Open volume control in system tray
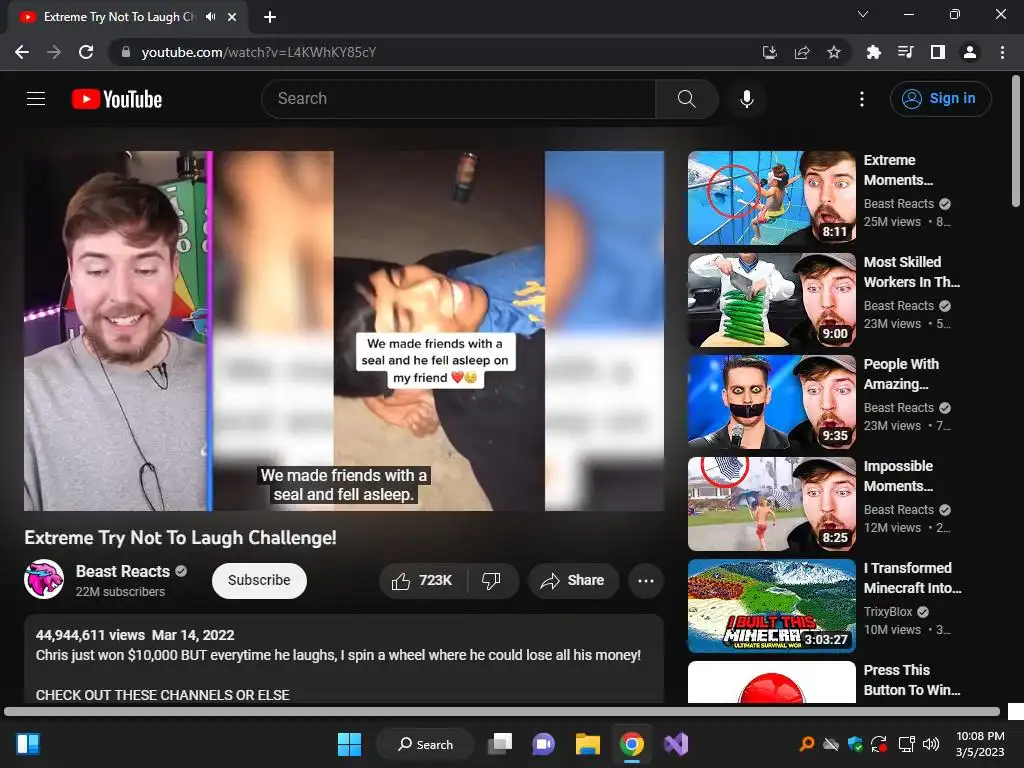 pos(931,744)
